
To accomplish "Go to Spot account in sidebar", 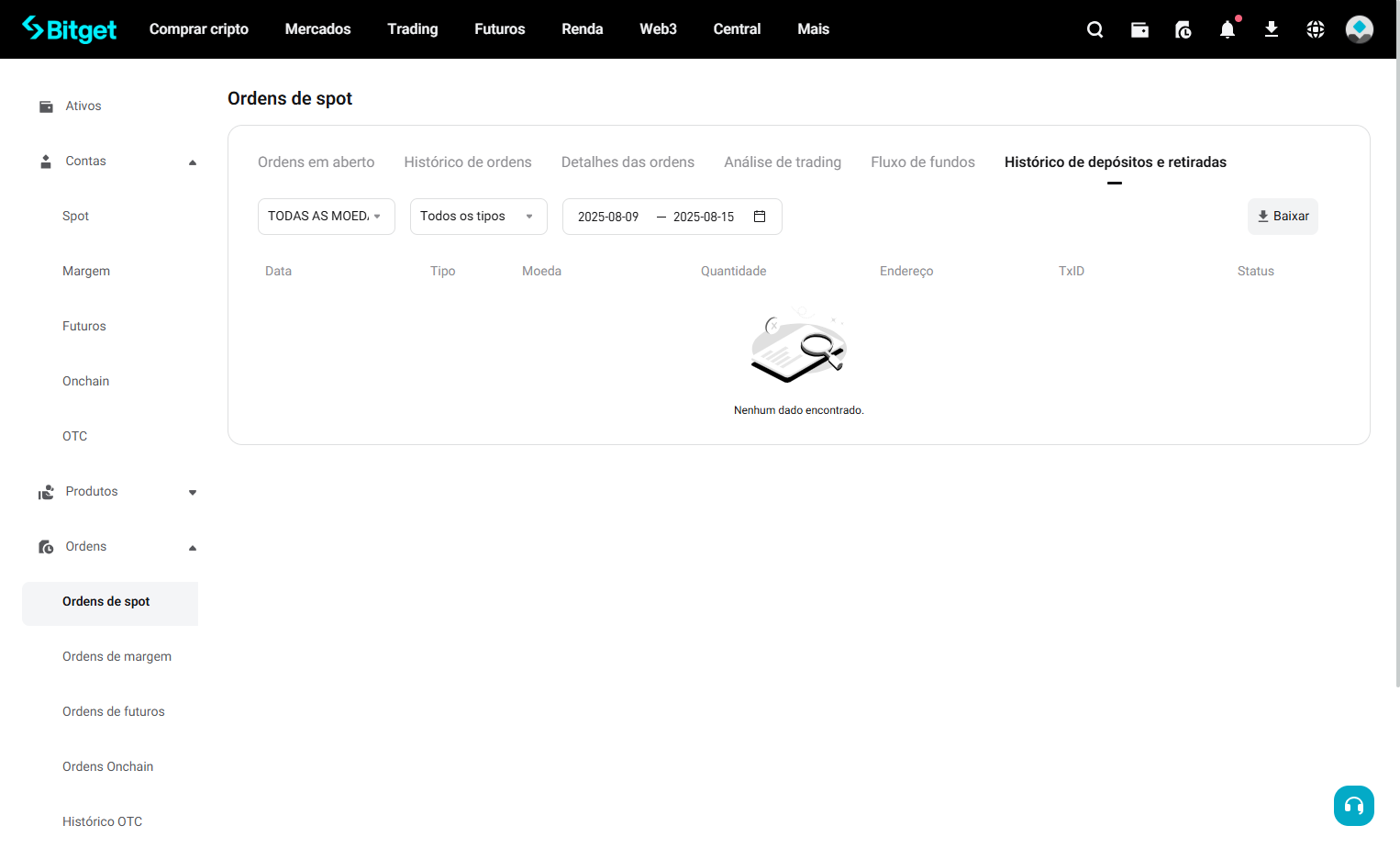I will [x=76, y=217].
